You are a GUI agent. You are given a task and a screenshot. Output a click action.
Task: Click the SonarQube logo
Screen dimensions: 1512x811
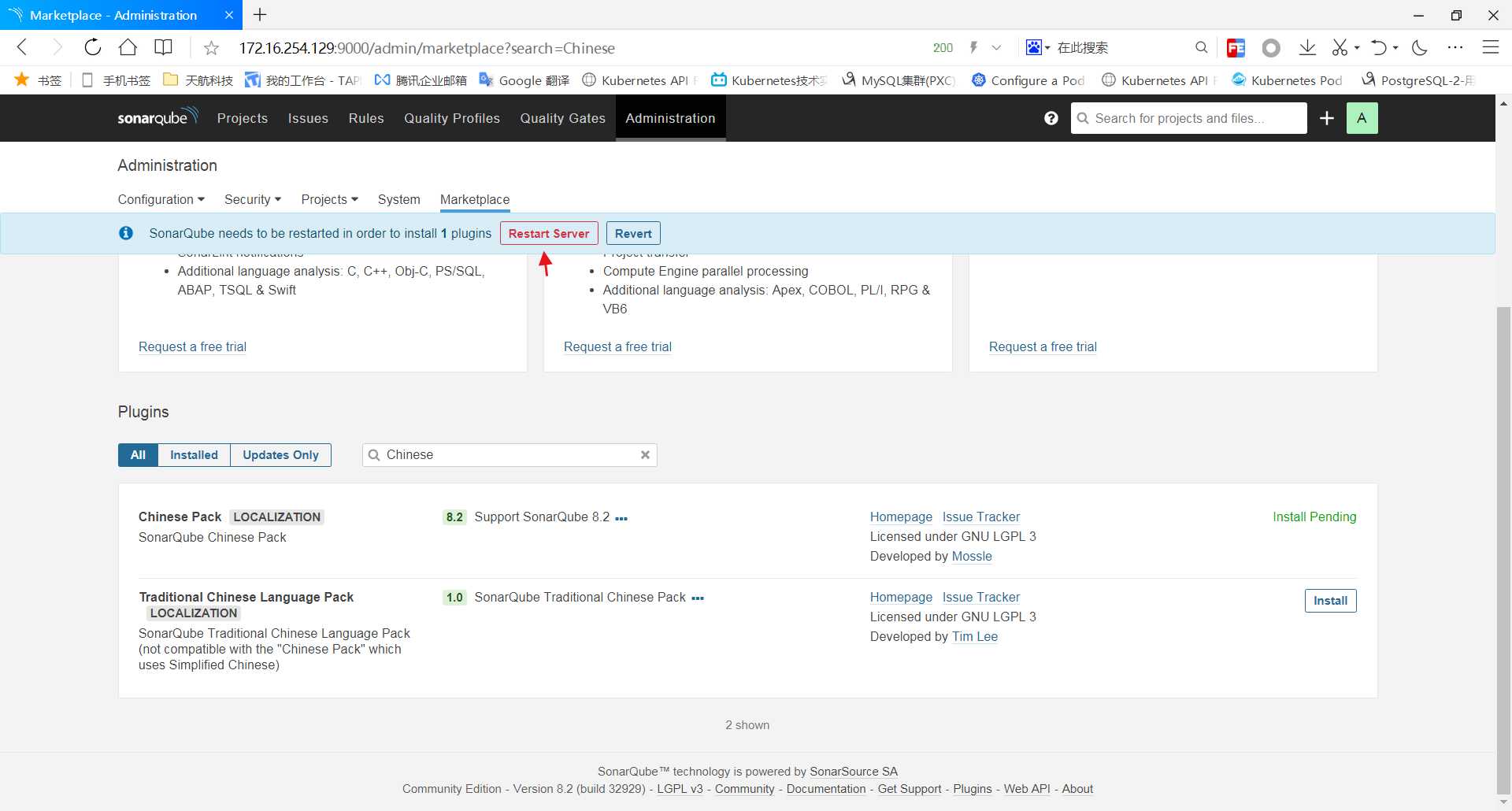[x=157, y=117]
